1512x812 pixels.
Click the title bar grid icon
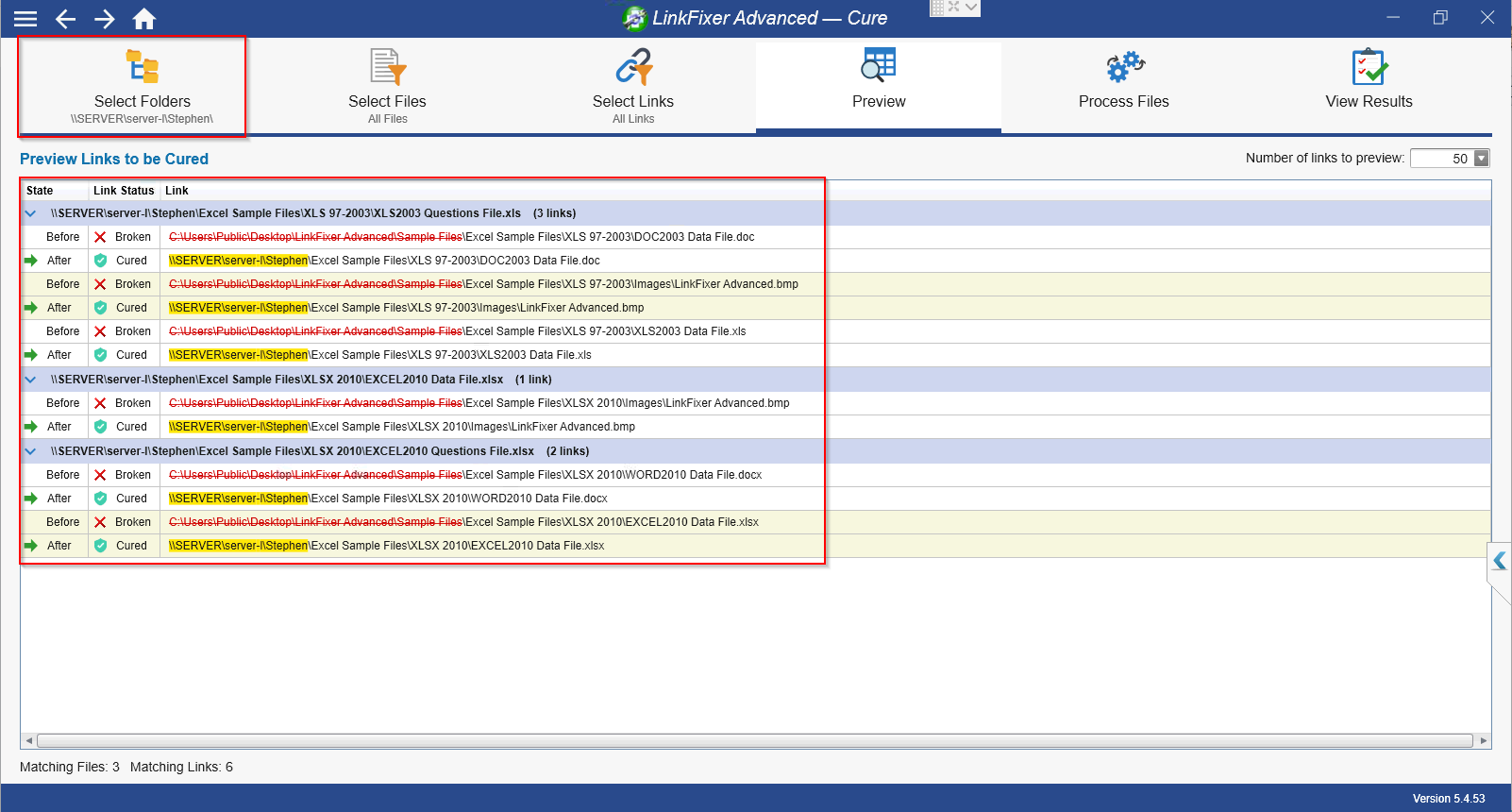[x=937, y=8]
